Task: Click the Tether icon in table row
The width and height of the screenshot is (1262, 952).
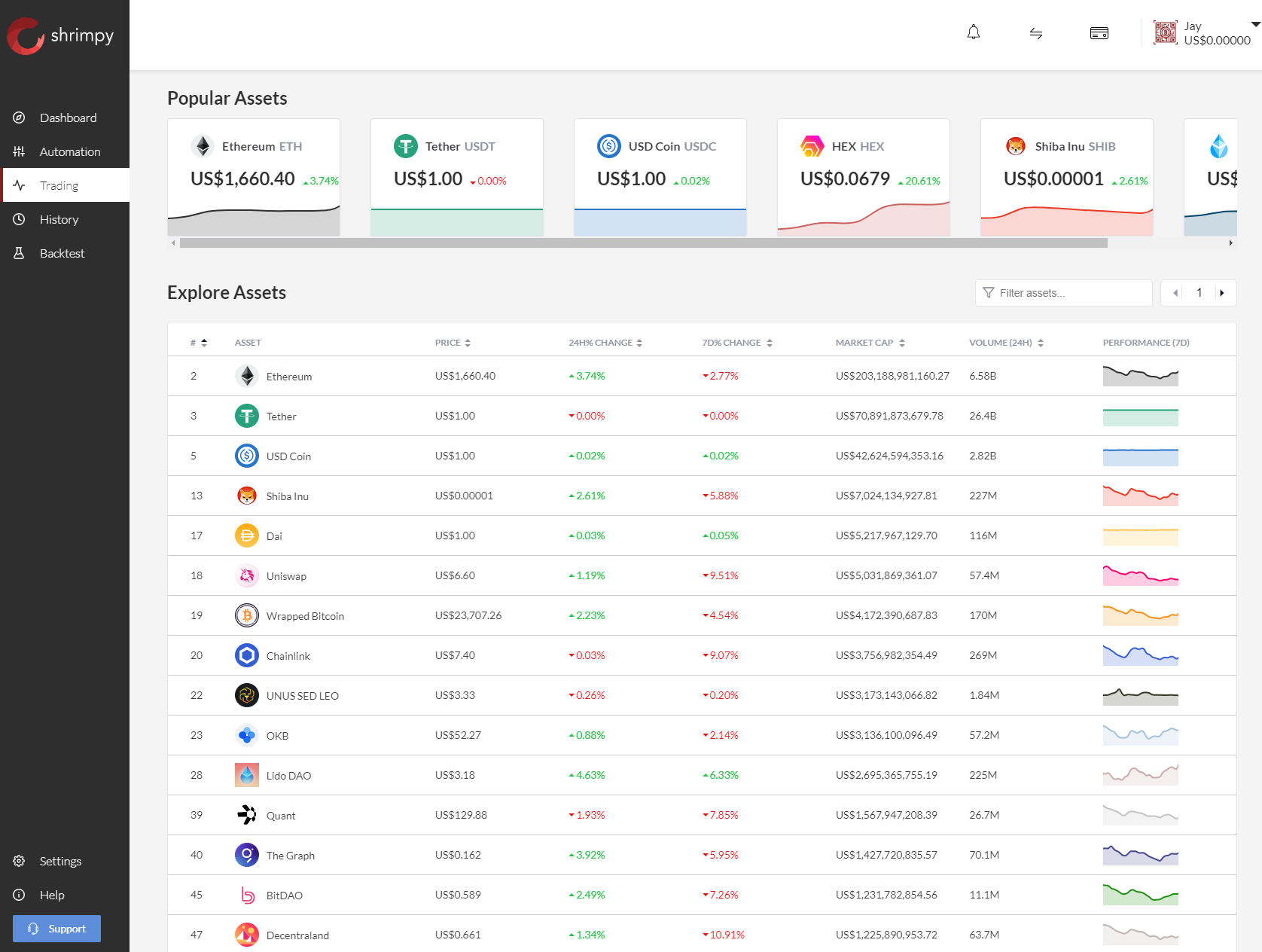Action: pyautogui.click(x=247, y=416)
